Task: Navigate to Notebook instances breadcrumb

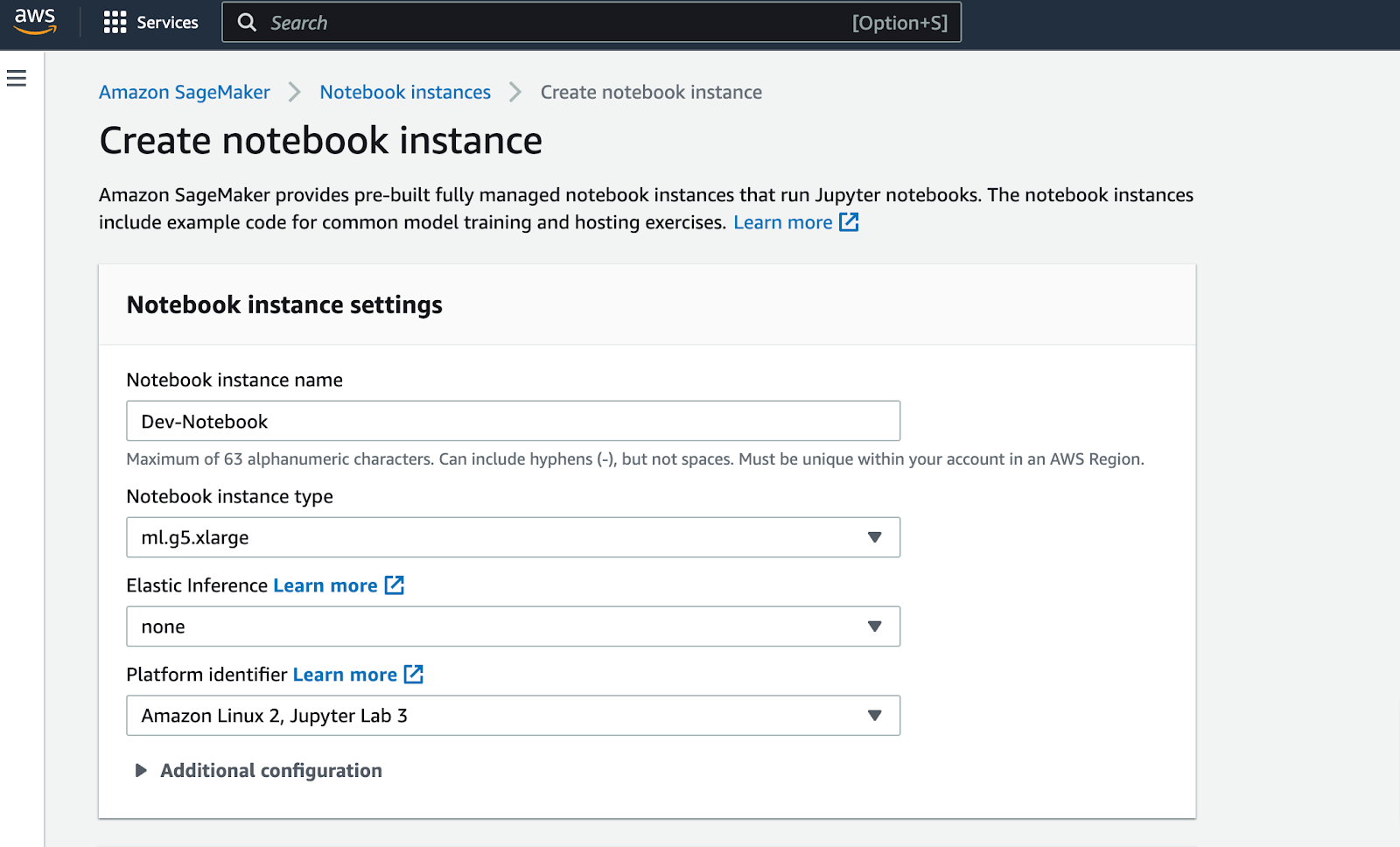Action: tap(405, 92)
